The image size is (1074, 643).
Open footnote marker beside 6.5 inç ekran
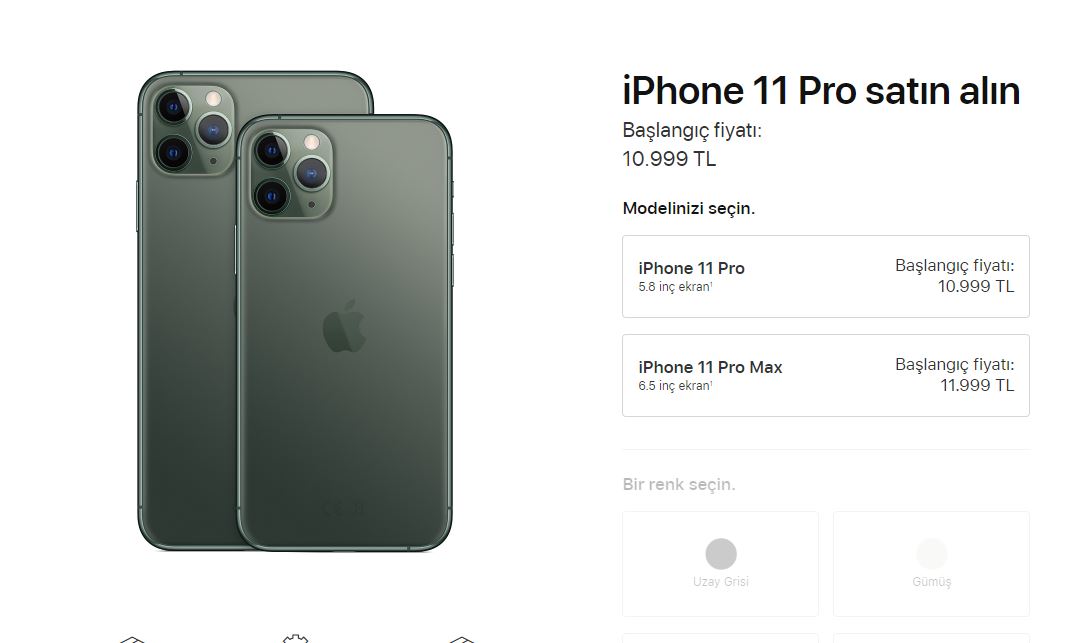click(x=711, y=383)
